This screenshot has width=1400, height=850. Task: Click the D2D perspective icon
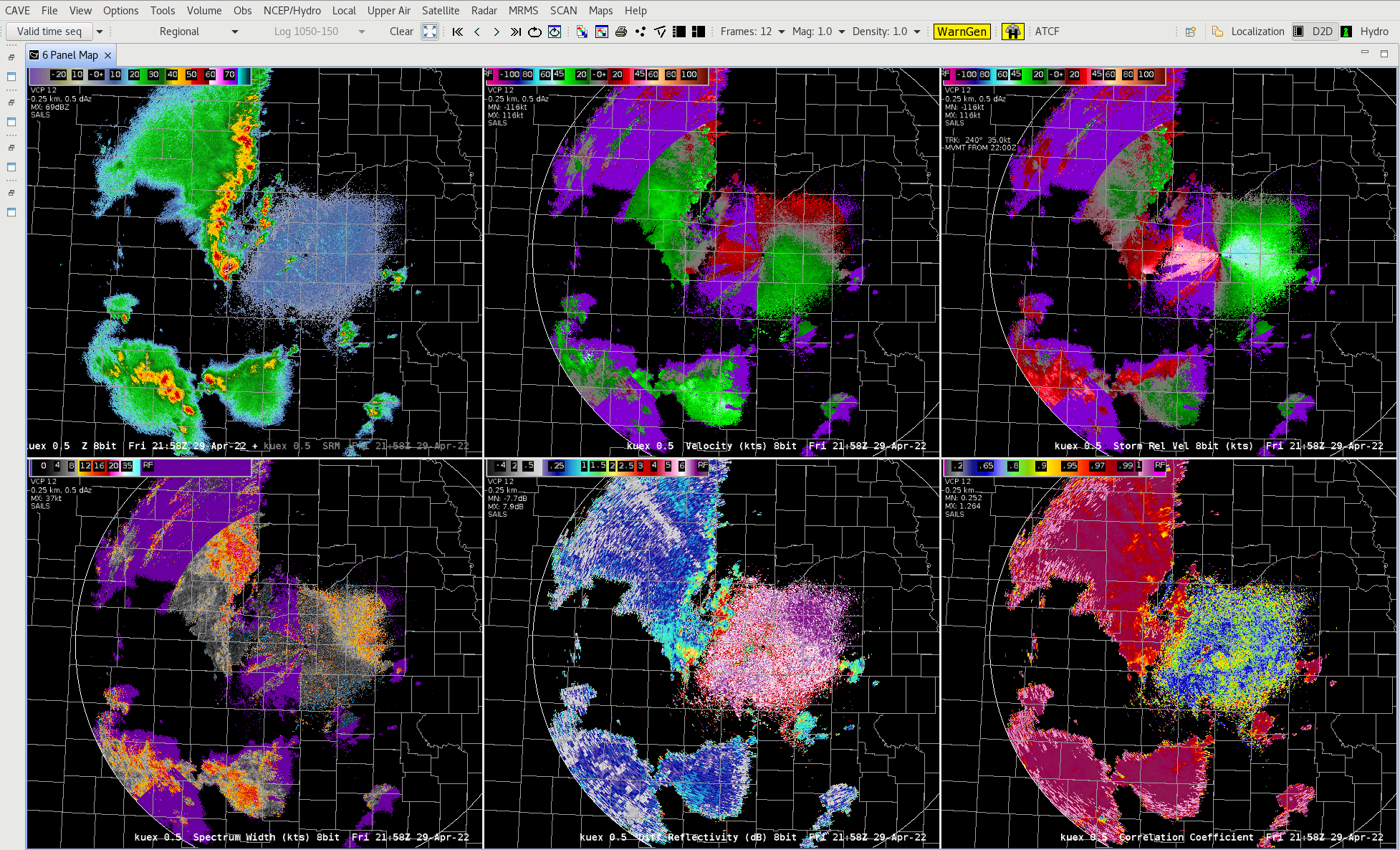pos(1299,32)
